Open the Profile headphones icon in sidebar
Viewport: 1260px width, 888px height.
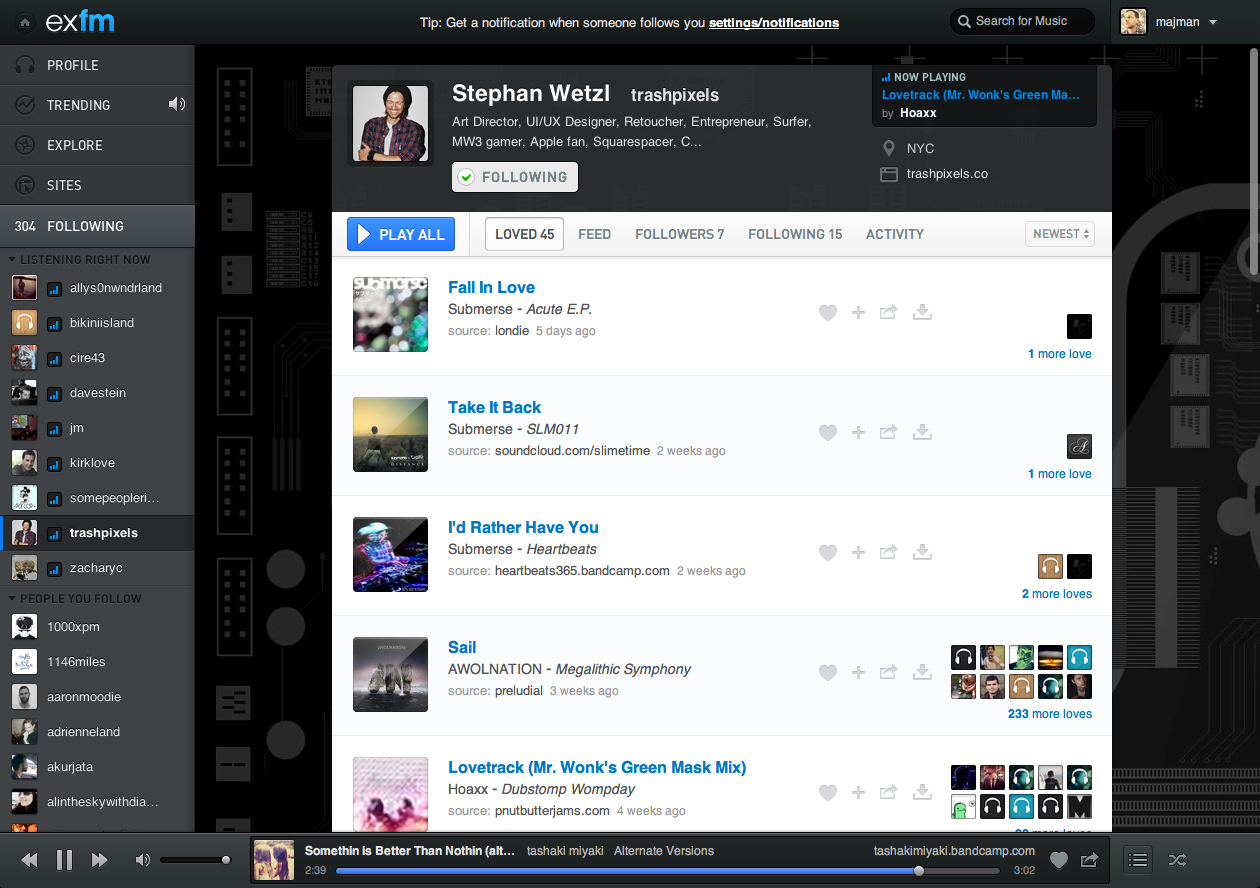[26, 65]
